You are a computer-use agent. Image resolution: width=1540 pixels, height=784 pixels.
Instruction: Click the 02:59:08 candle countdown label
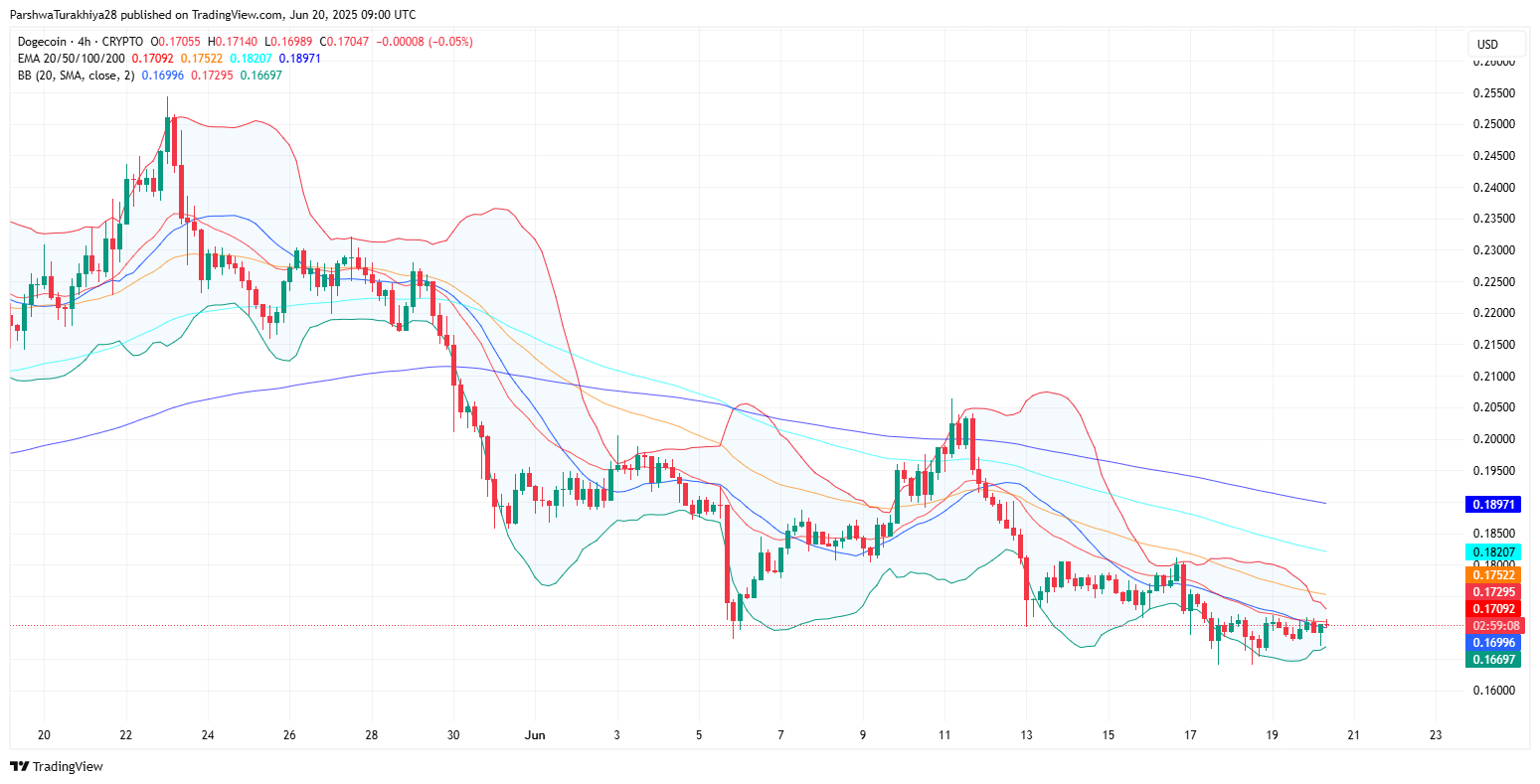(1495, 626)
